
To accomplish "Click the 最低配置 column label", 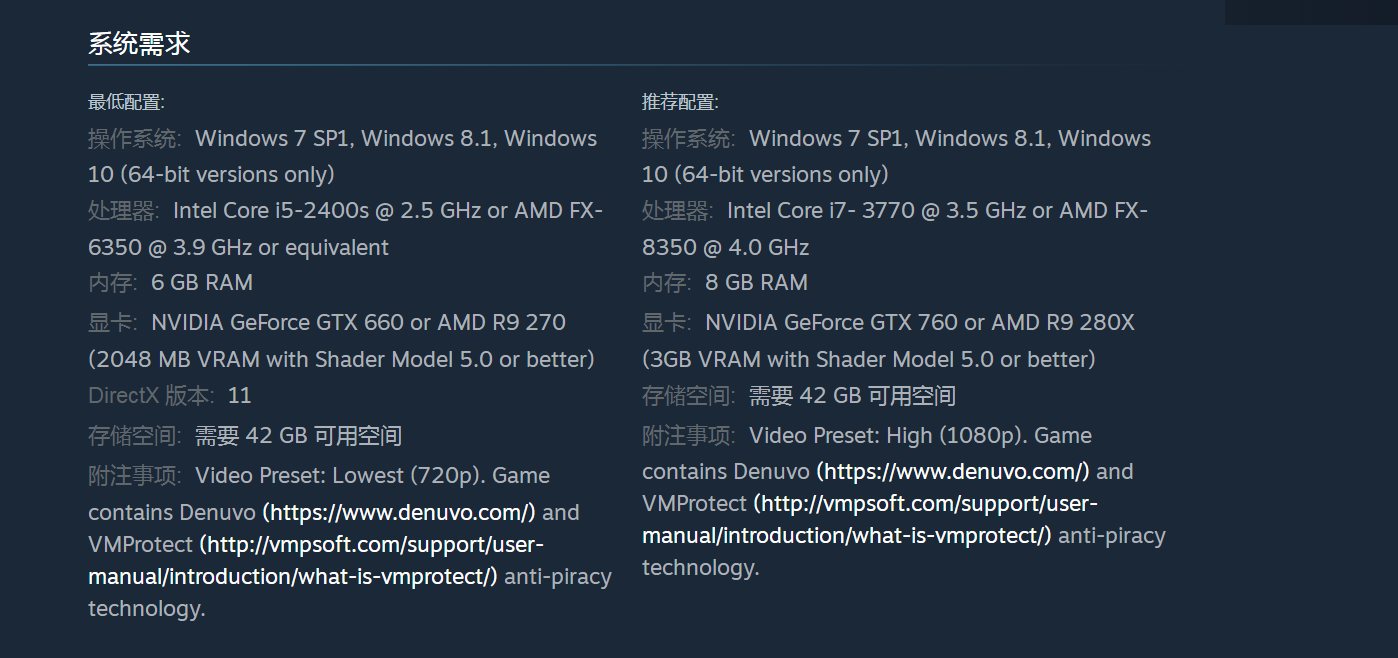I will pyautogui.click(x=126, y=102).
